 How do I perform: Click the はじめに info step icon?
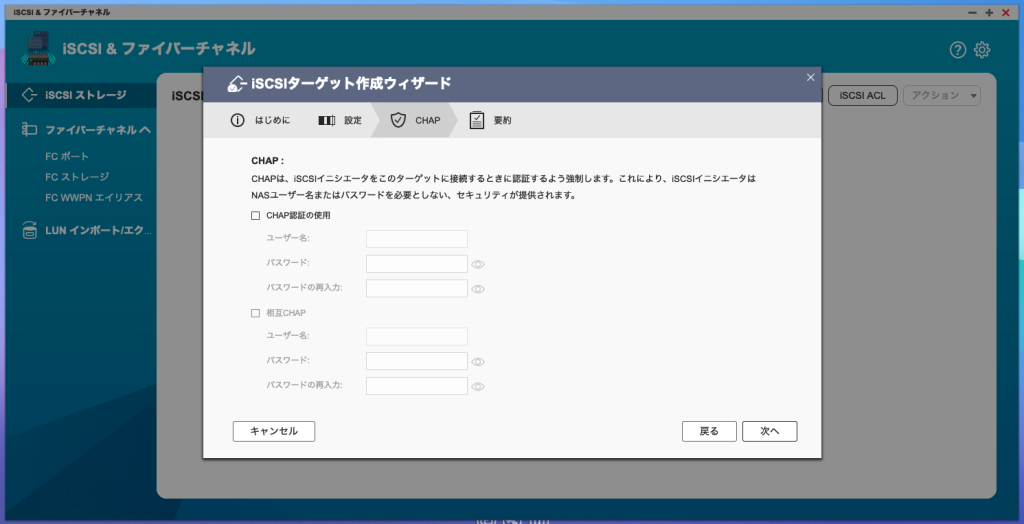click(237, 120)
